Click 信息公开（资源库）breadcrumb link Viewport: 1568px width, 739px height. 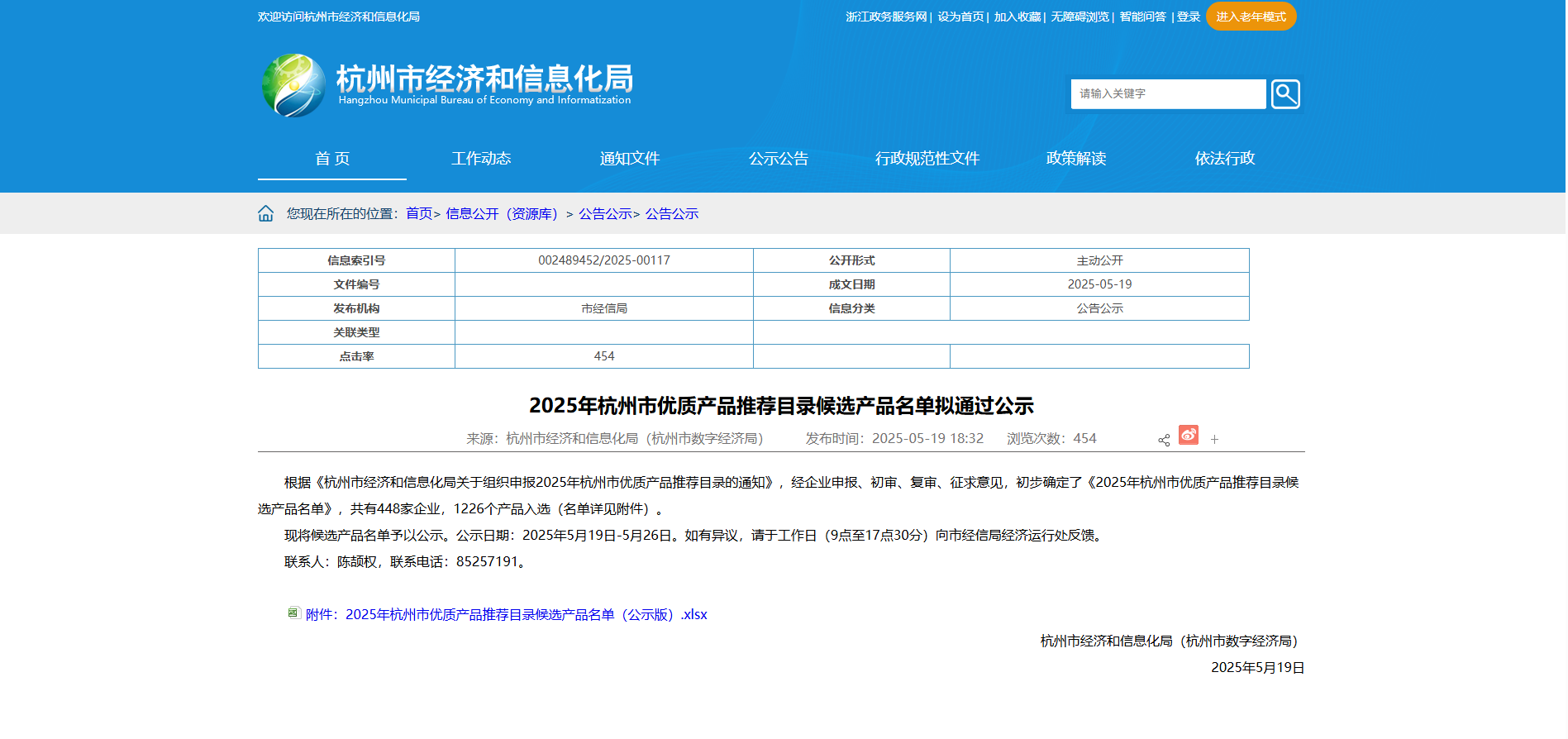pos(502,214)
